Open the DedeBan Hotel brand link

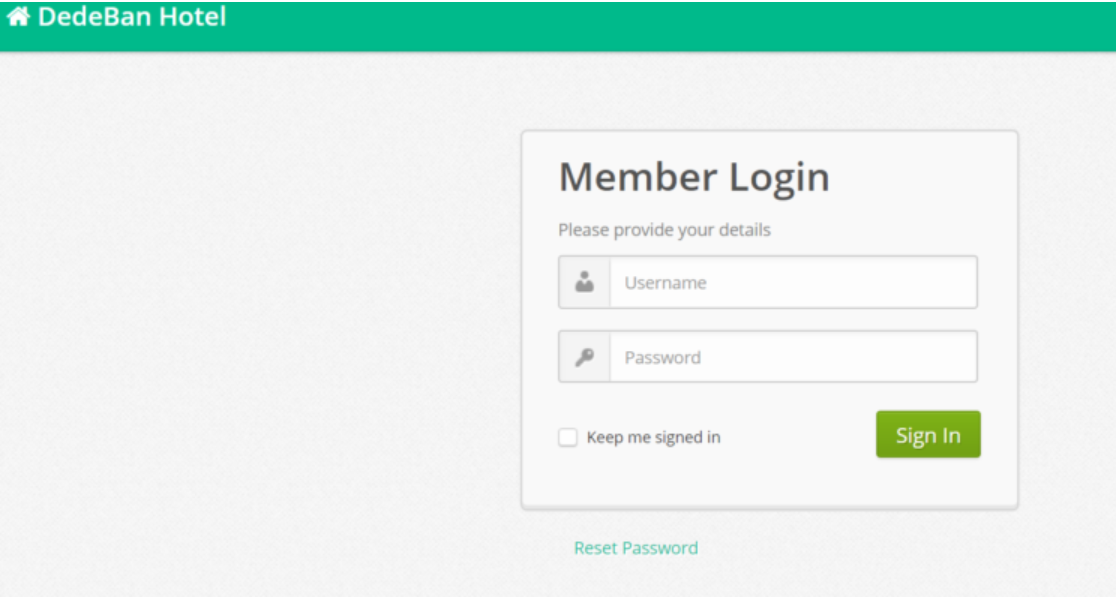pos(117,16)
